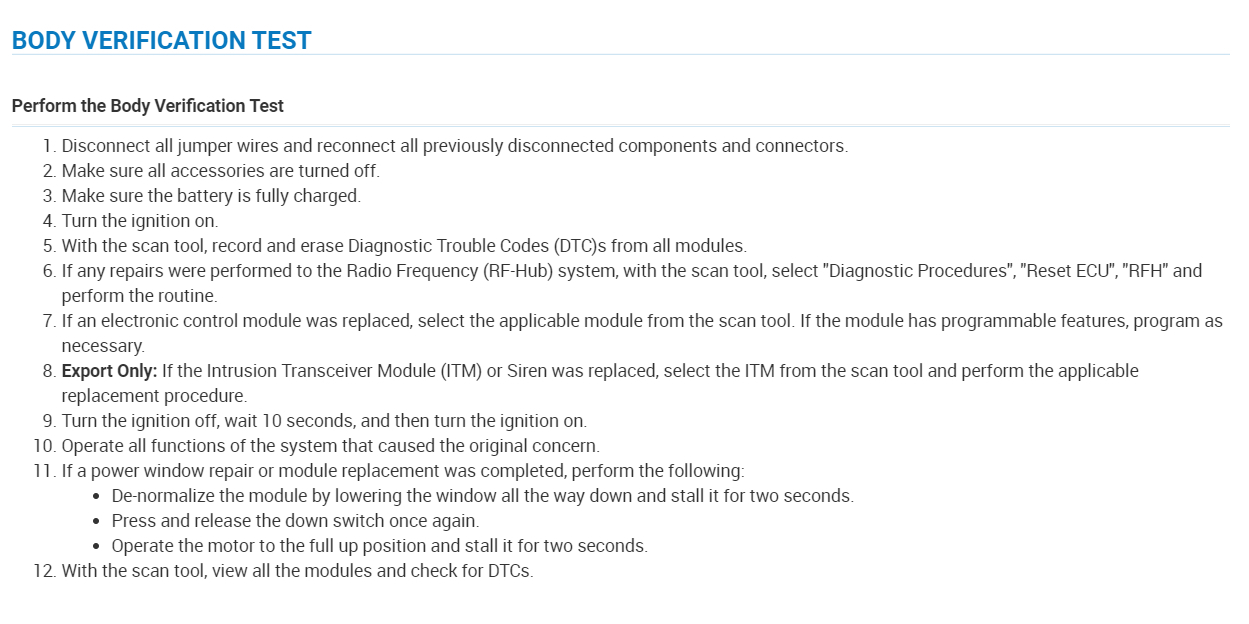Click the De-normalize the module bullet
The image size is (1249, 624).
[482, 496]
